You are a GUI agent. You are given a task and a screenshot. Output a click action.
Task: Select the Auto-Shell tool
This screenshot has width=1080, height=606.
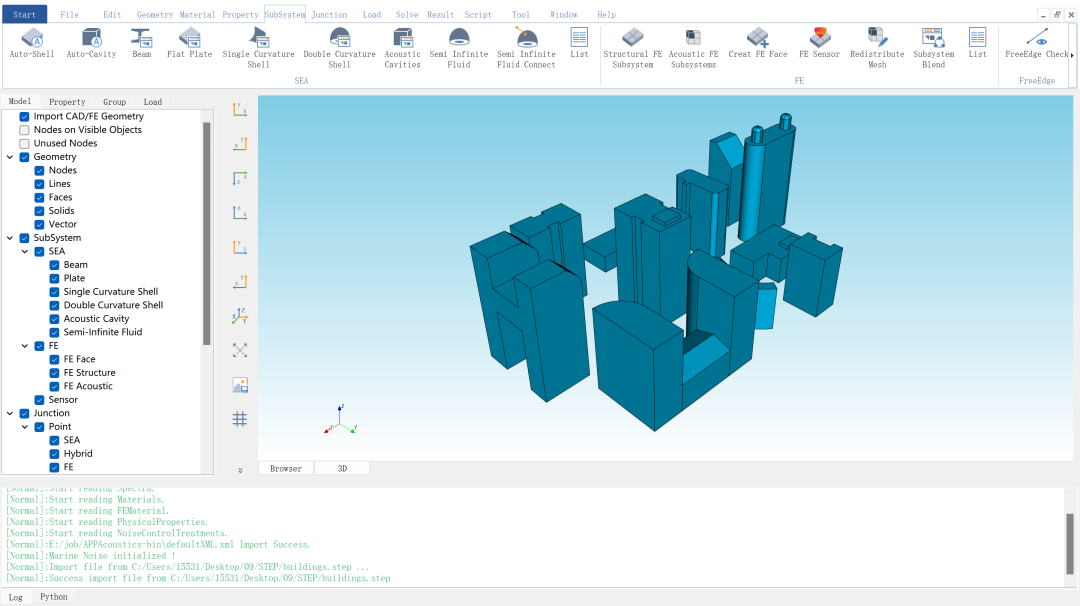click(32, 43)
